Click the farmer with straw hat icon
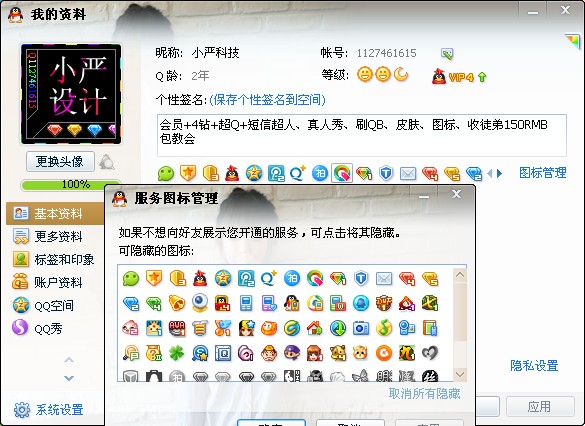Screen dimensions: 585x426 (x=269, y=353)
